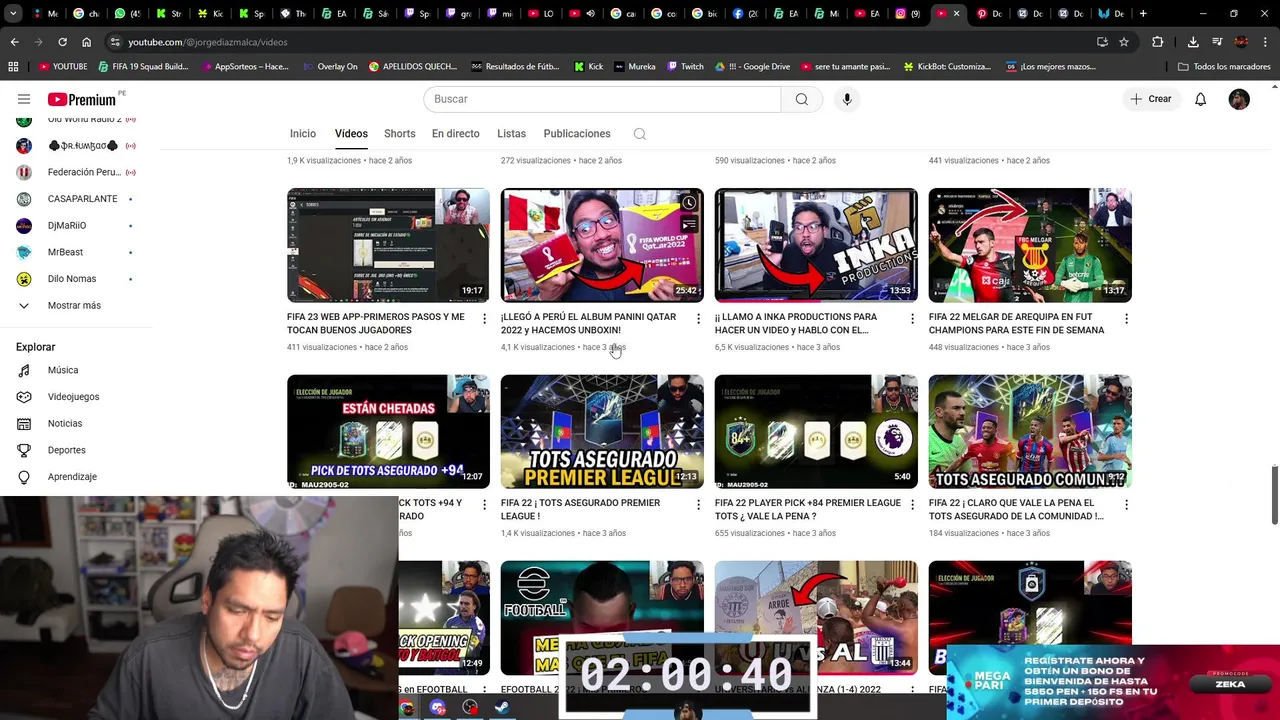Open the Chrome profile avatar
The width and height of the screenshot is (1280, 720).
tap(1241, 42)
